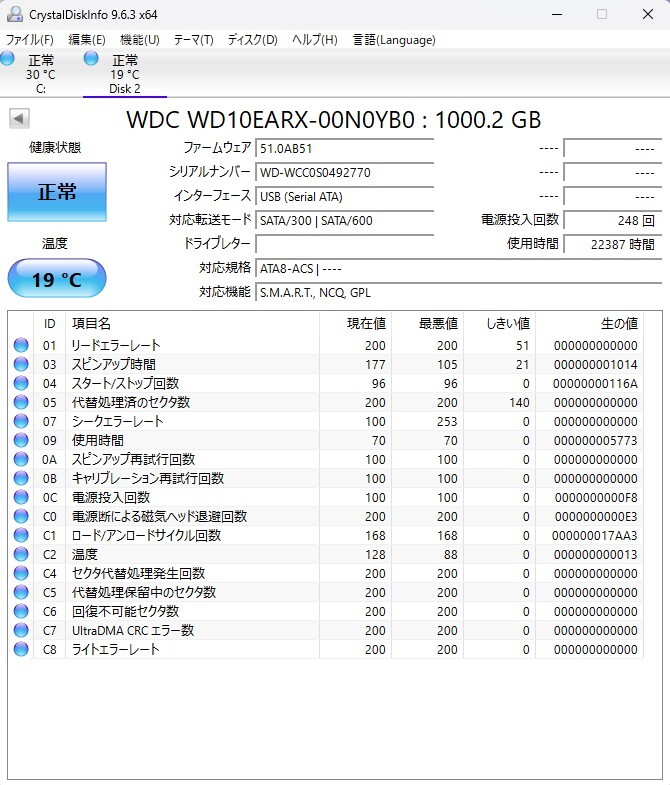The height and width of the screenshot is (785, 670).
Task: Click the worst value 253
Action: pyautogui.click(x=447, y=422)
